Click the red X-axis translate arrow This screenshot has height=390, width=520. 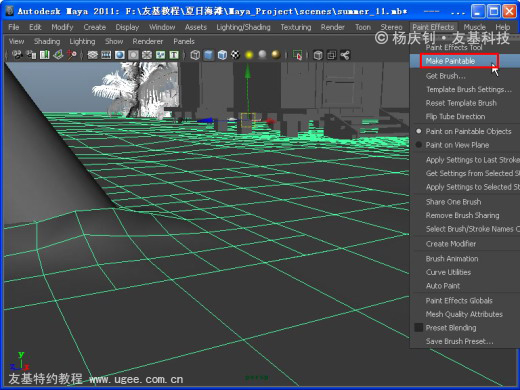pyautogui.click(x=270, y=121)
